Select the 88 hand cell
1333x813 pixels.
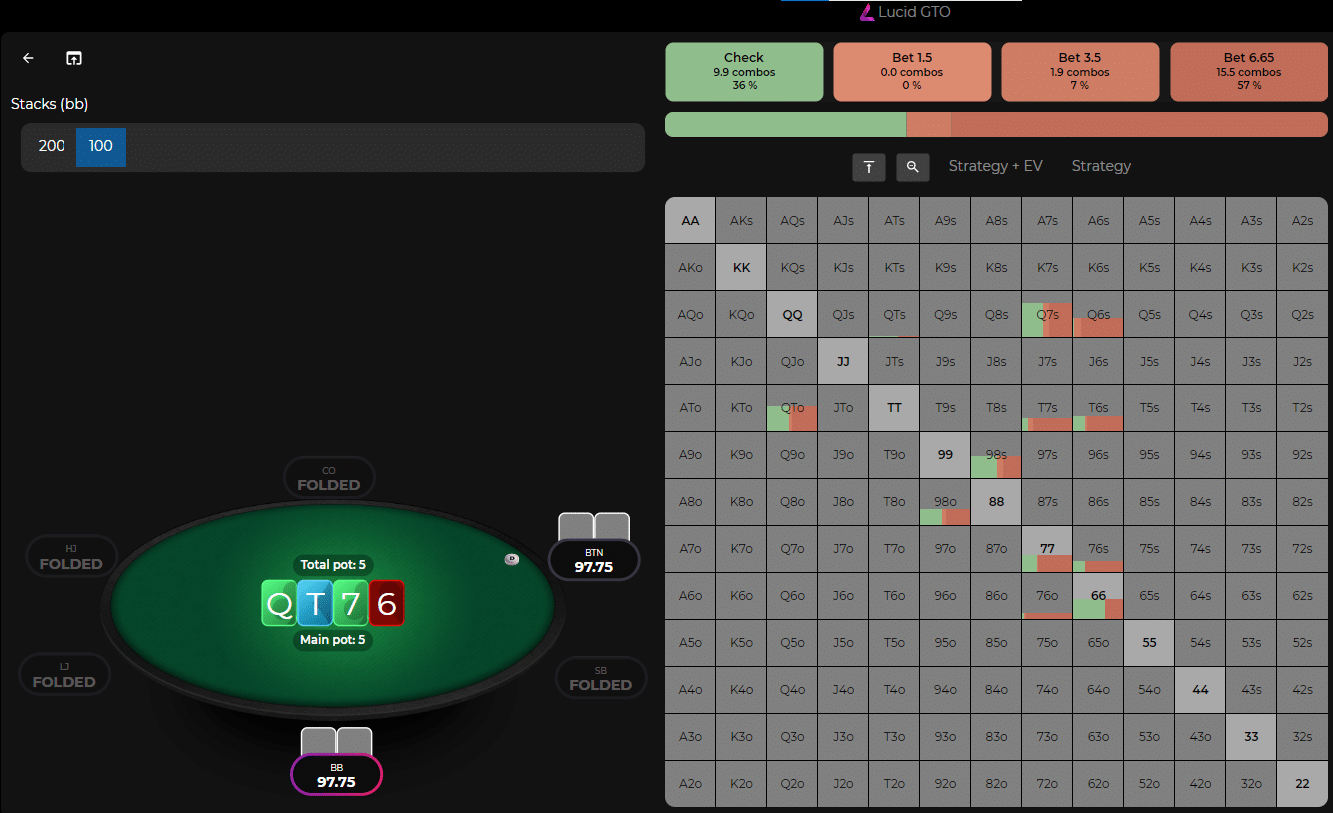(996, 502)
